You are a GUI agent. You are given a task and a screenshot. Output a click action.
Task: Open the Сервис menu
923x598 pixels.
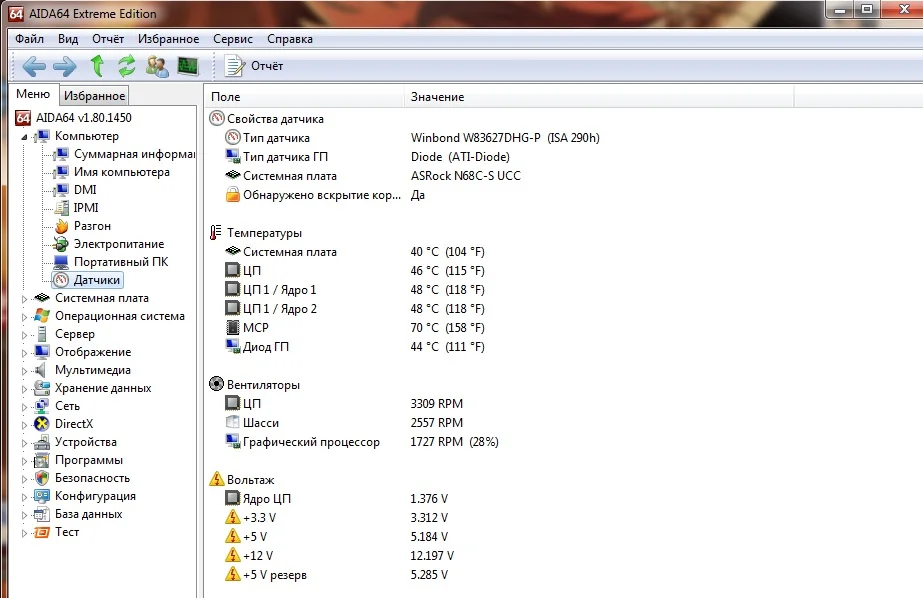pos(233,39)
